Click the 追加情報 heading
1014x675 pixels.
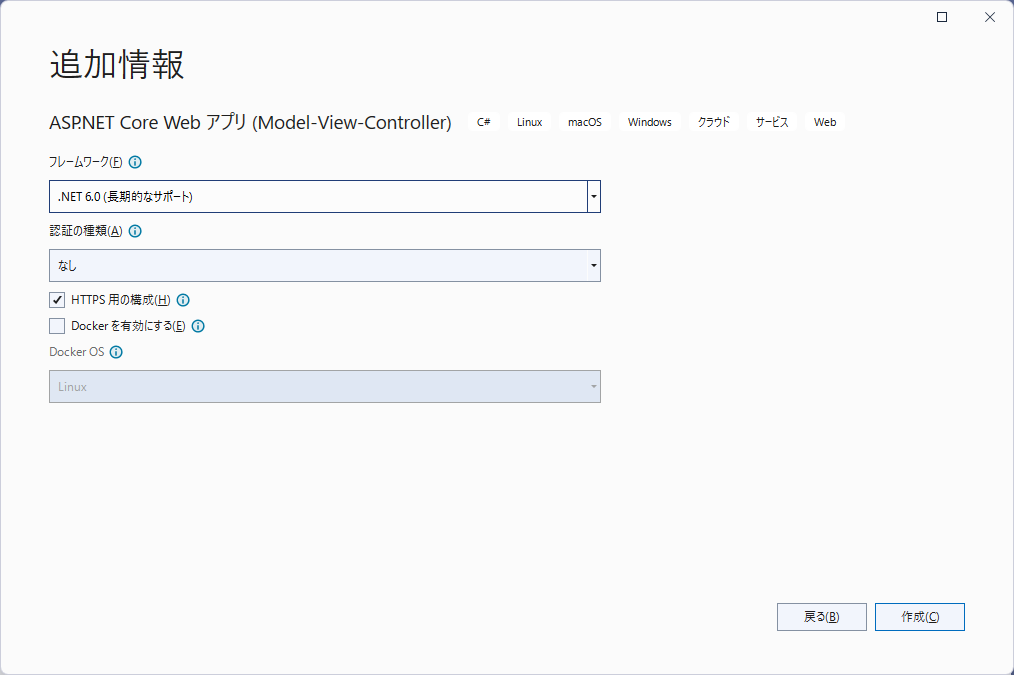tap(117, 65)
